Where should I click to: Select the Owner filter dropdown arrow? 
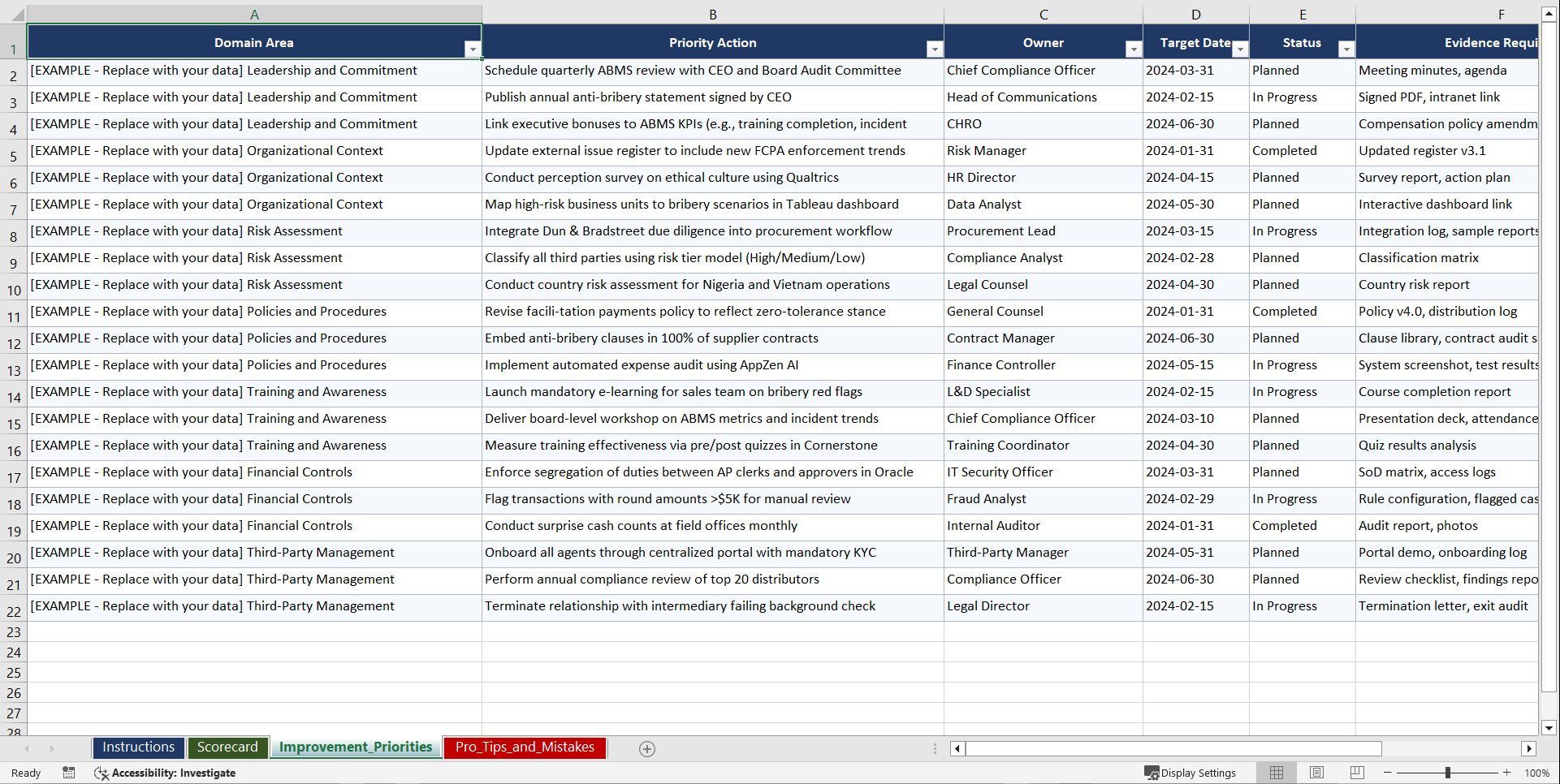[1133, 49]
